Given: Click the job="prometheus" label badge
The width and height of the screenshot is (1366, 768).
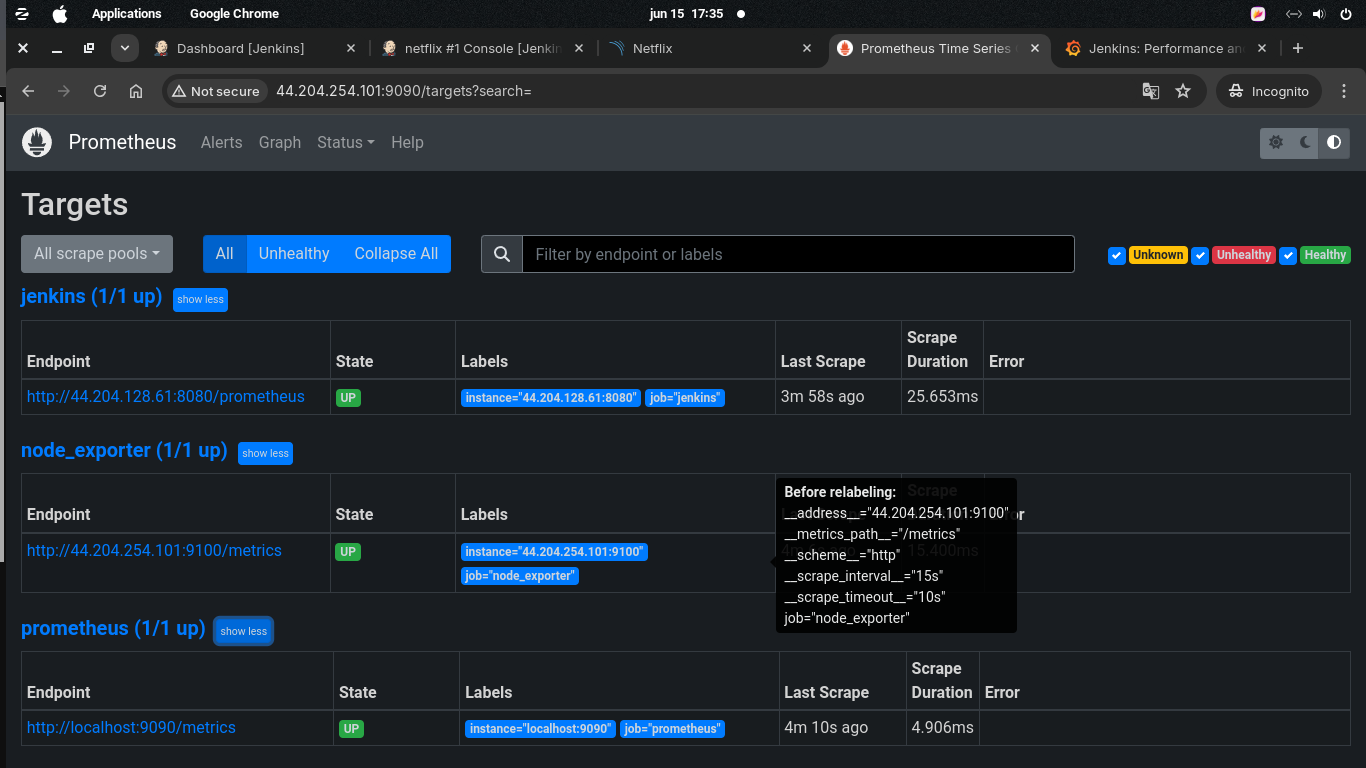Looking at the screenshot, I should tap(672, 729).
